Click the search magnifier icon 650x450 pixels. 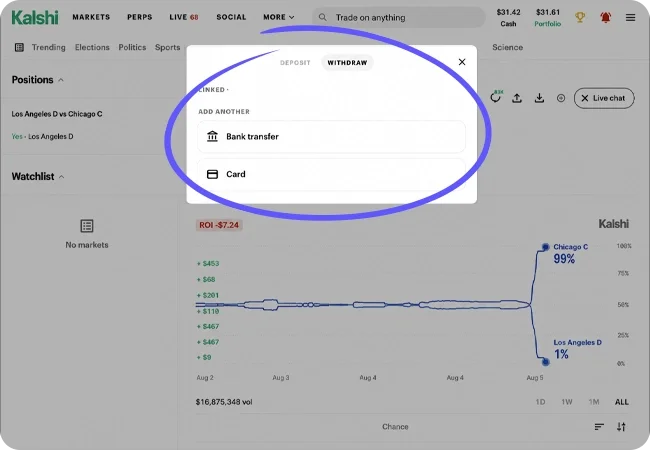pos(323,17)
